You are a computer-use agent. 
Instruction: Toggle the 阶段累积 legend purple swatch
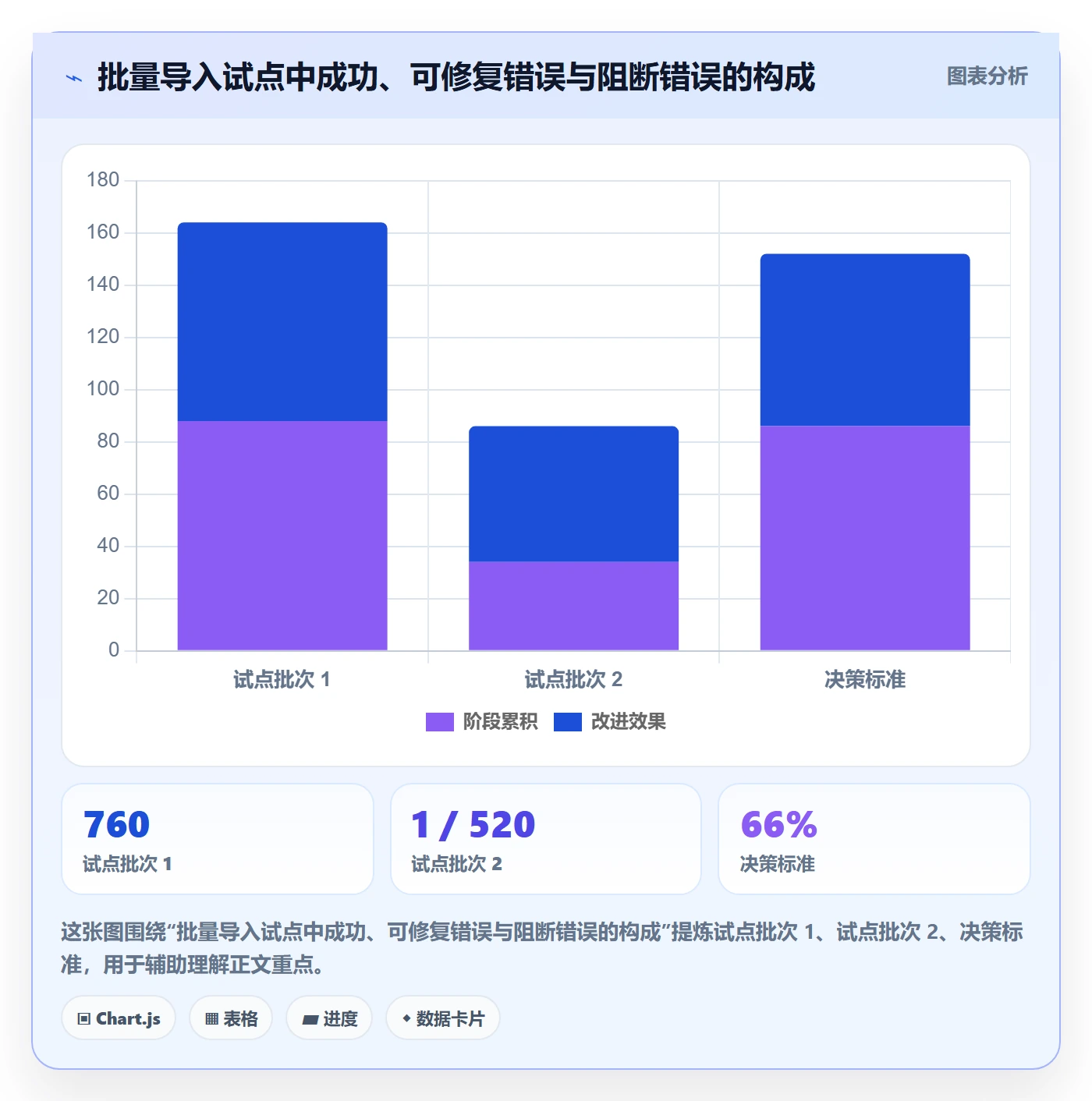[x=439, y=722]
